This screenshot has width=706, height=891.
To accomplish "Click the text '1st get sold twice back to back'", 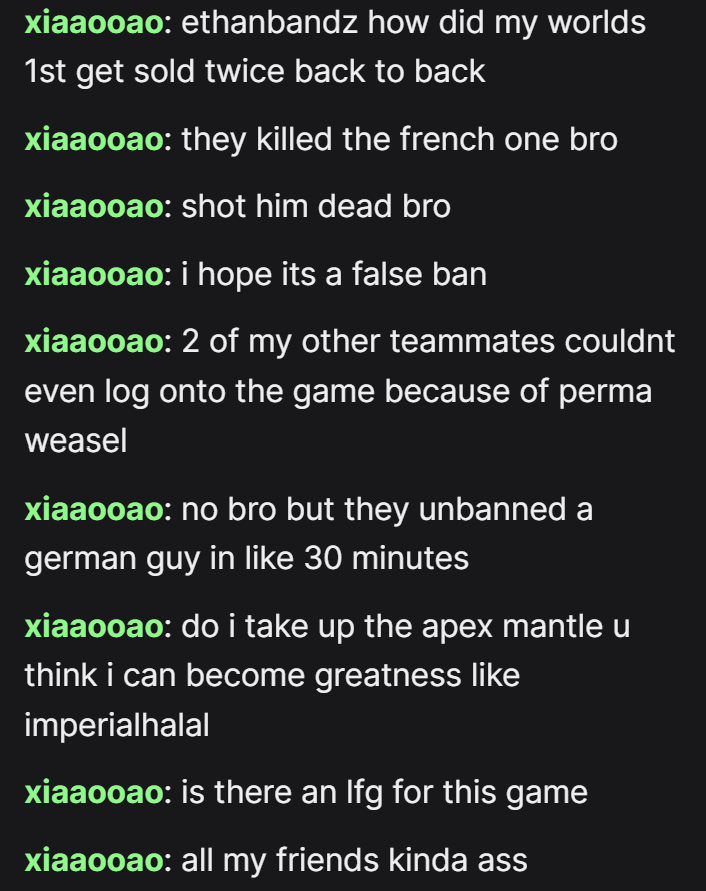I will (x=255, y=73).
